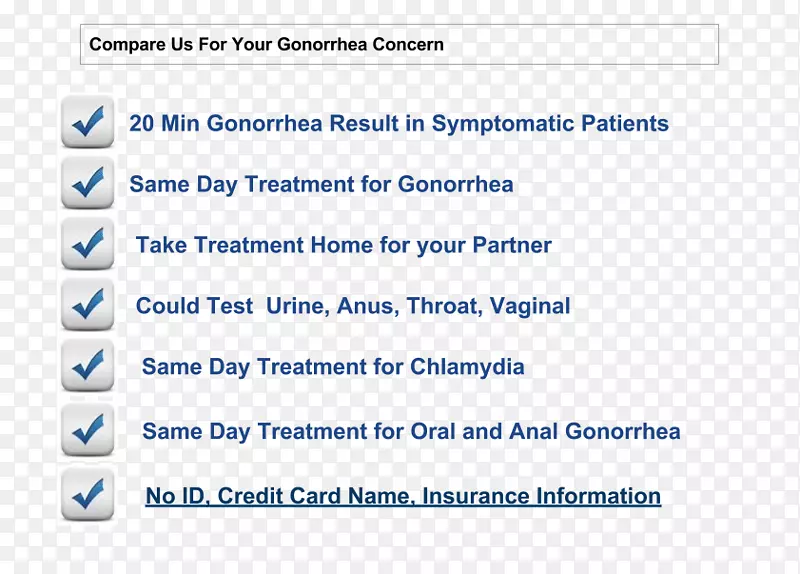Click the Same Day Treatment for Gonorrhea text
The width and height of the screenshot is (800, 574).
pos(321,184)
